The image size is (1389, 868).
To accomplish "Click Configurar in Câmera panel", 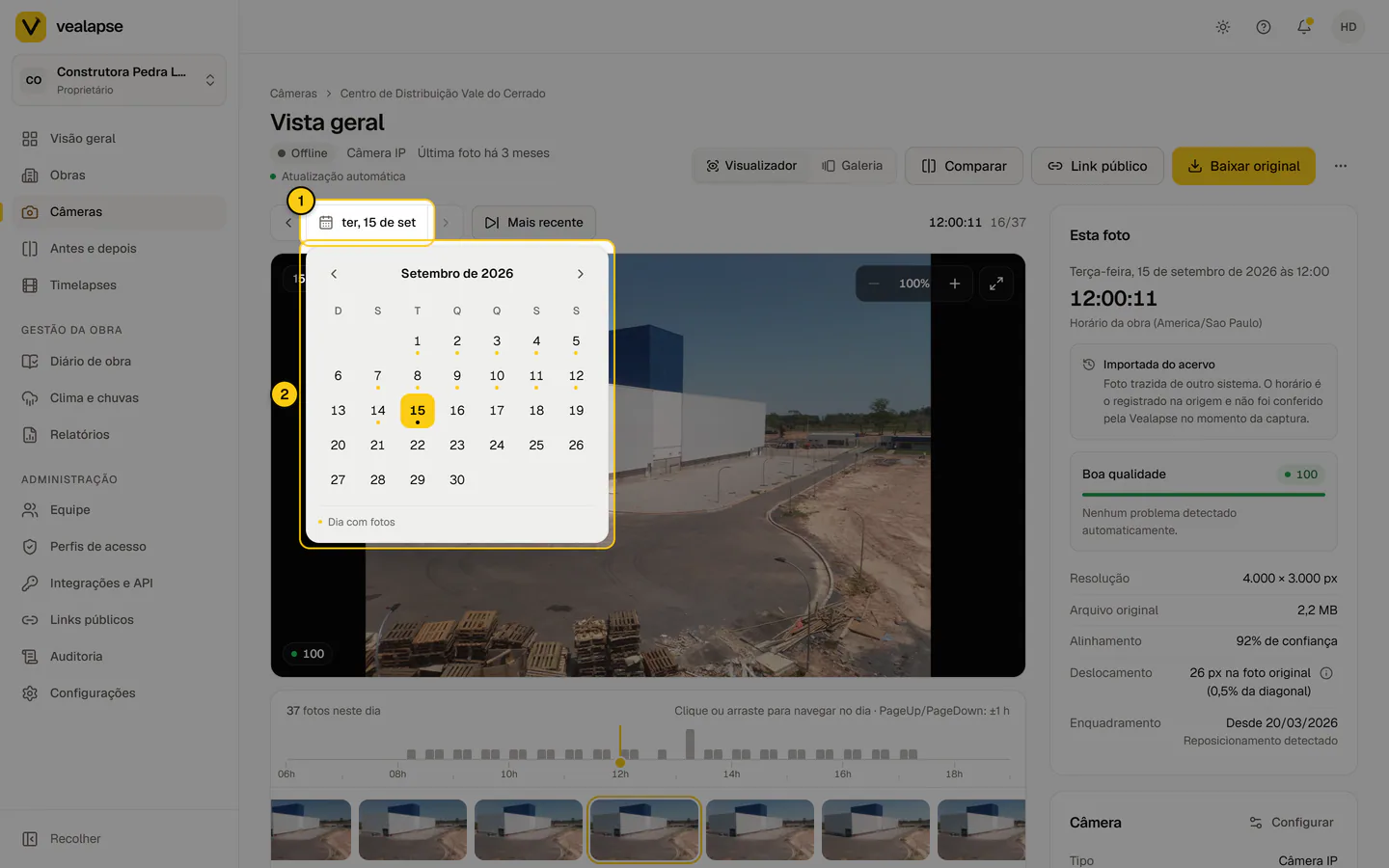I will [x=1292, y=823].
